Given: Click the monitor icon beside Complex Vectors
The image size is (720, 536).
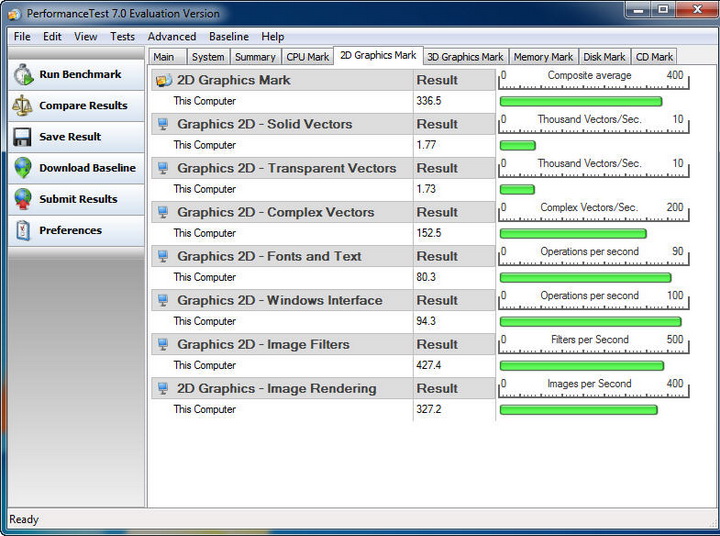Looking at the screenshot, I should tap(163, 212).
